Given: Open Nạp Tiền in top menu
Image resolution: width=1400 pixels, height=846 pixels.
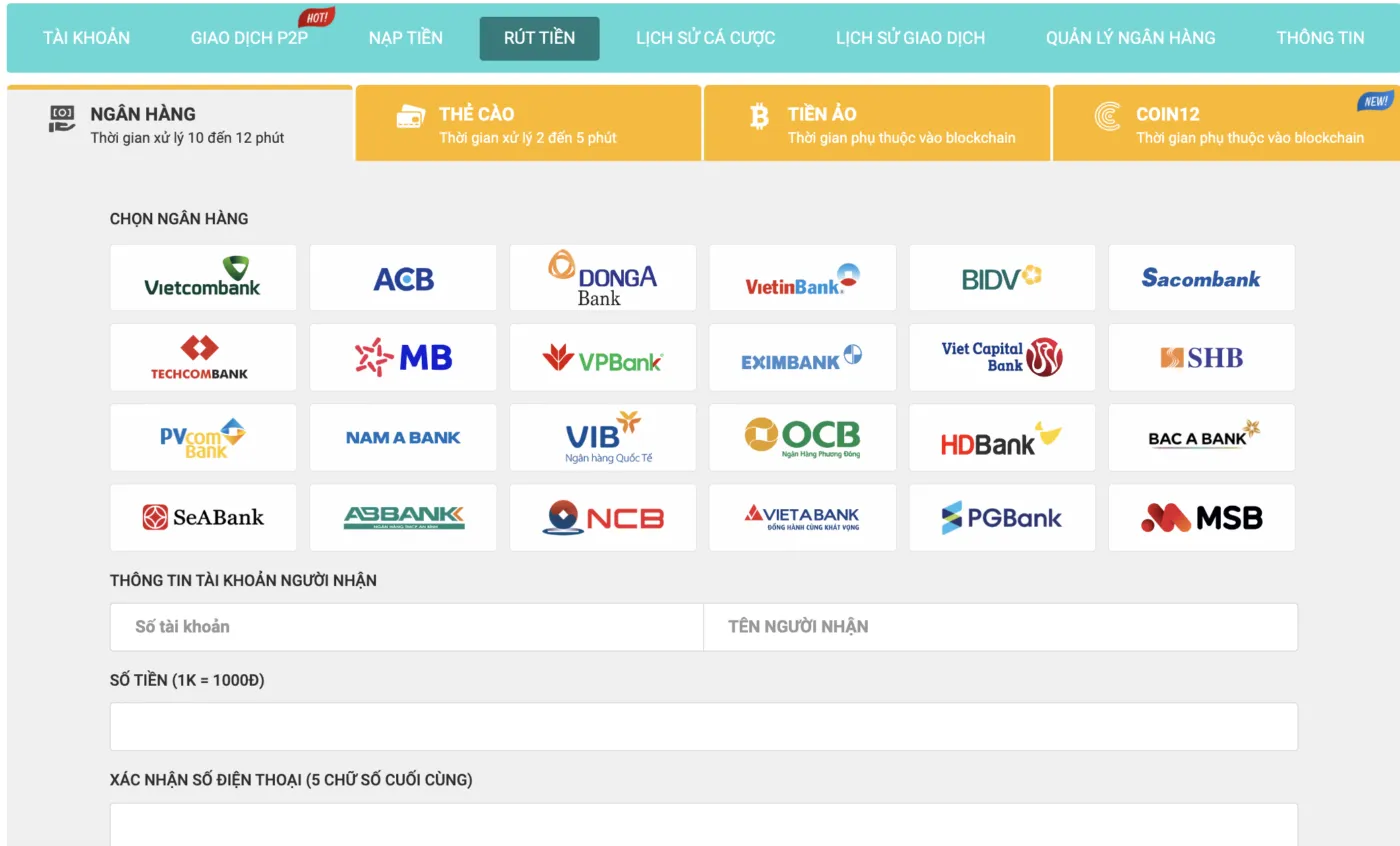Looking at the screenshot, I should click(x=405, y=38).
